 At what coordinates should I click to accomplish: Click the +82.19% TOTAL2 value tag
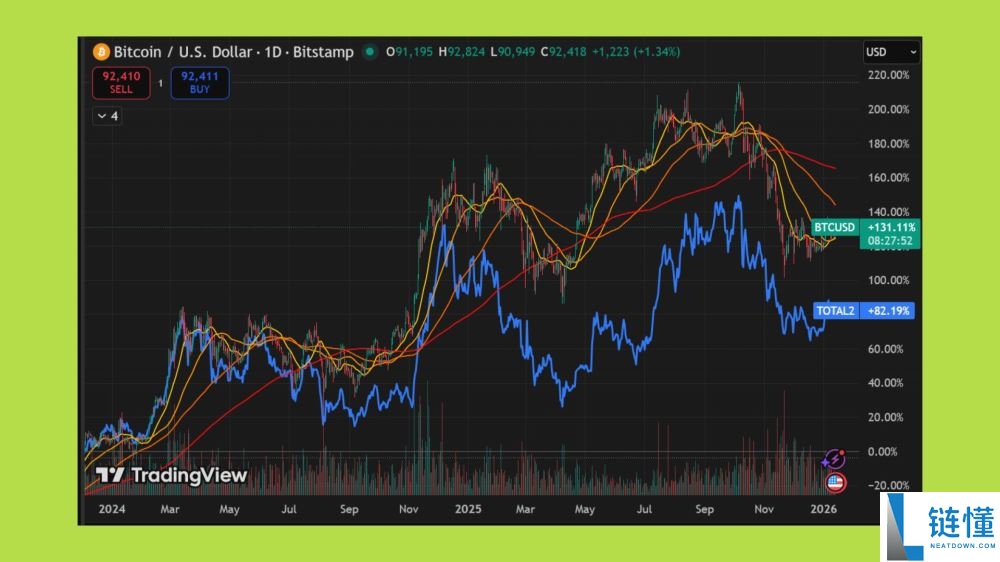(888, 311)
